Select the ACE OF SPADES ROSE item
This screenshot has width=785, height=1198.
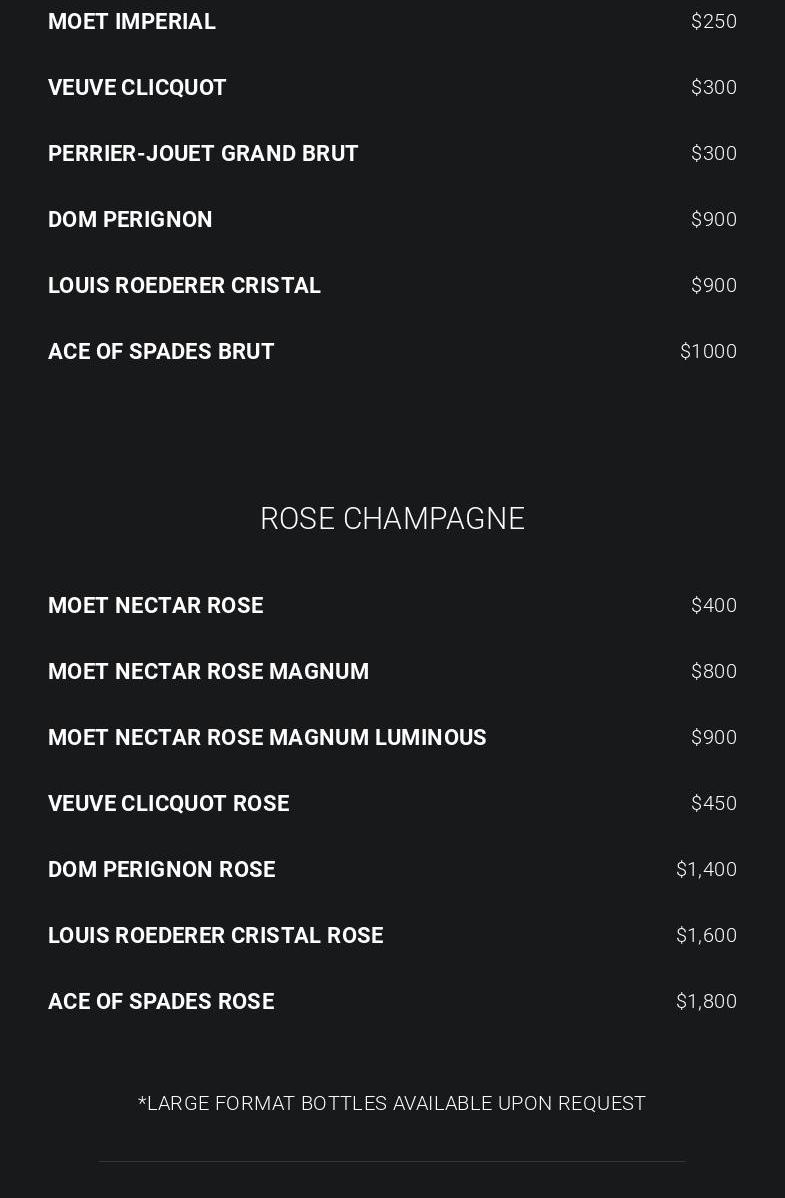tap(161, 1002)
